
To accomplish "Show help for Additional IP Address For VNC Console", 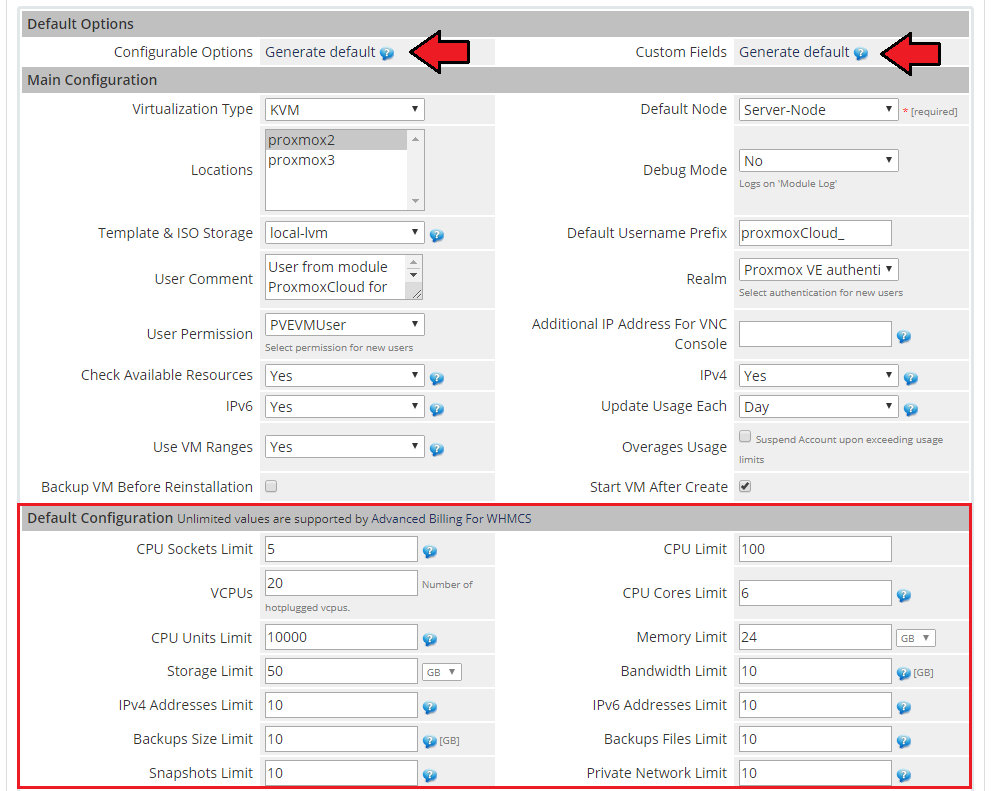I will [x=904, y=337].
